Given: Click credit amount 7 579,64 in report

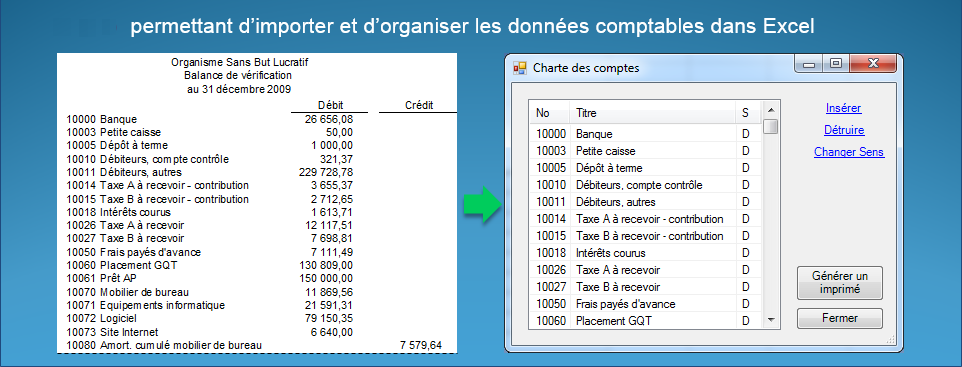Looking at the screenshot, I should pos(420,346).
